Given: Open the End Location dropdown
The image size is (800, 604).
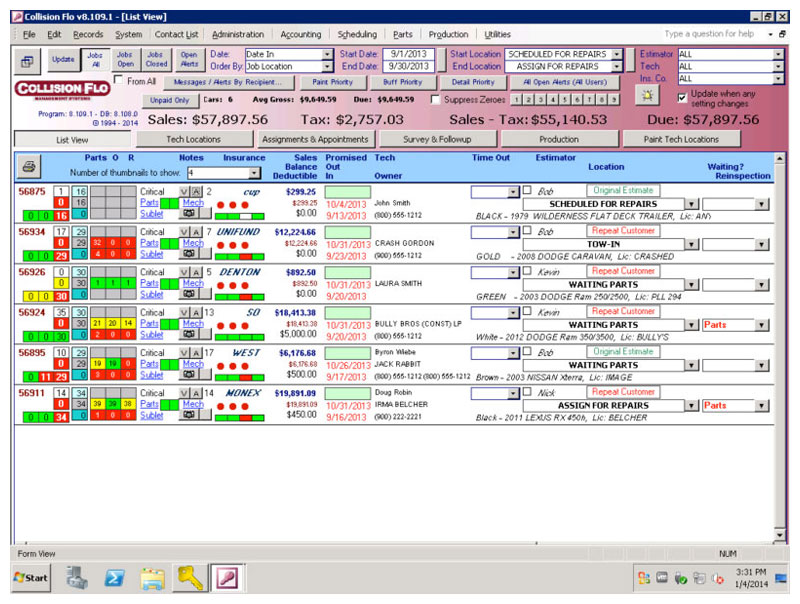Looking at the screenshot, I should click(617, 66).
